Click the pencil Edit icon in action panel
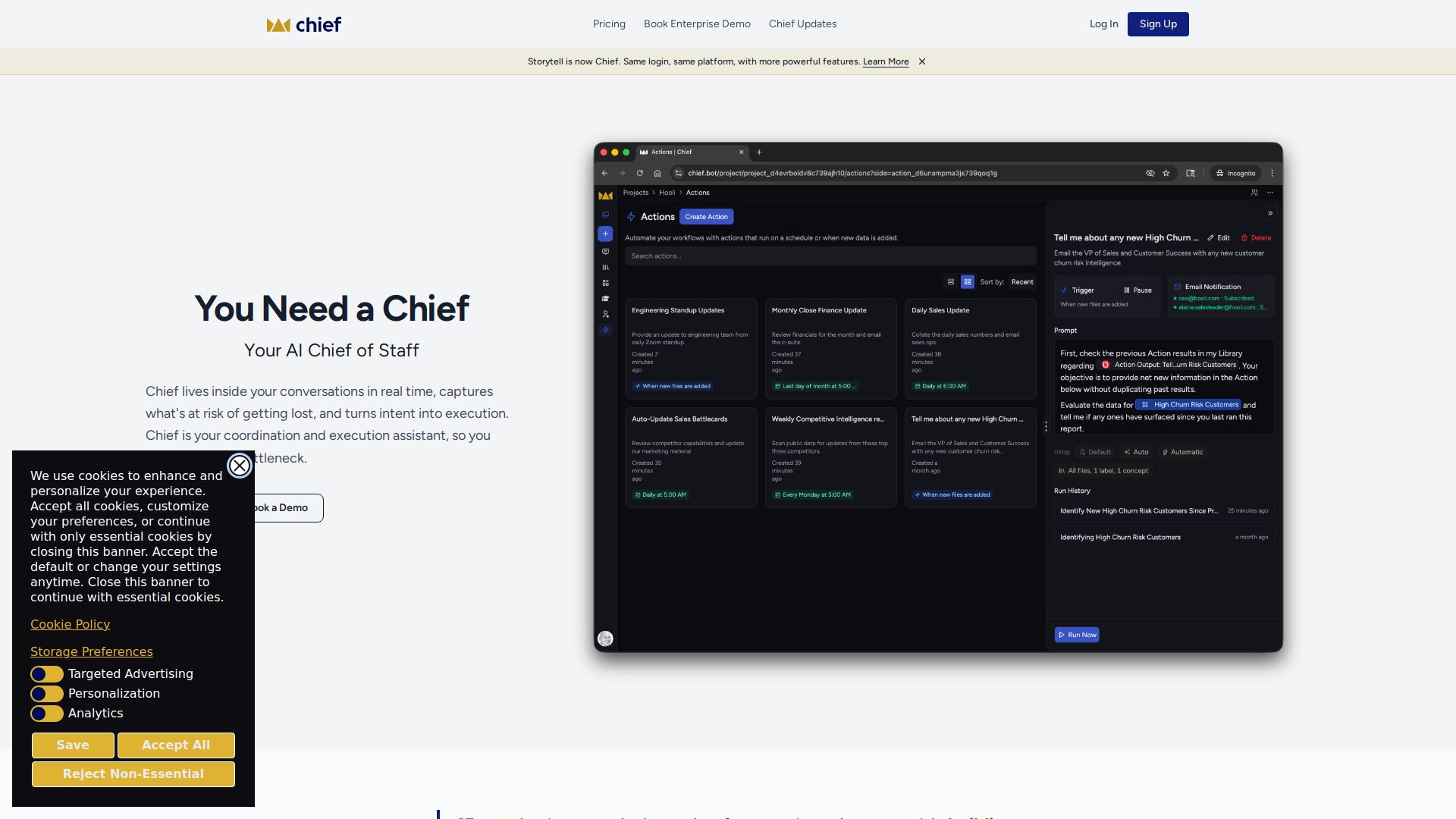 pos(1211,238)
